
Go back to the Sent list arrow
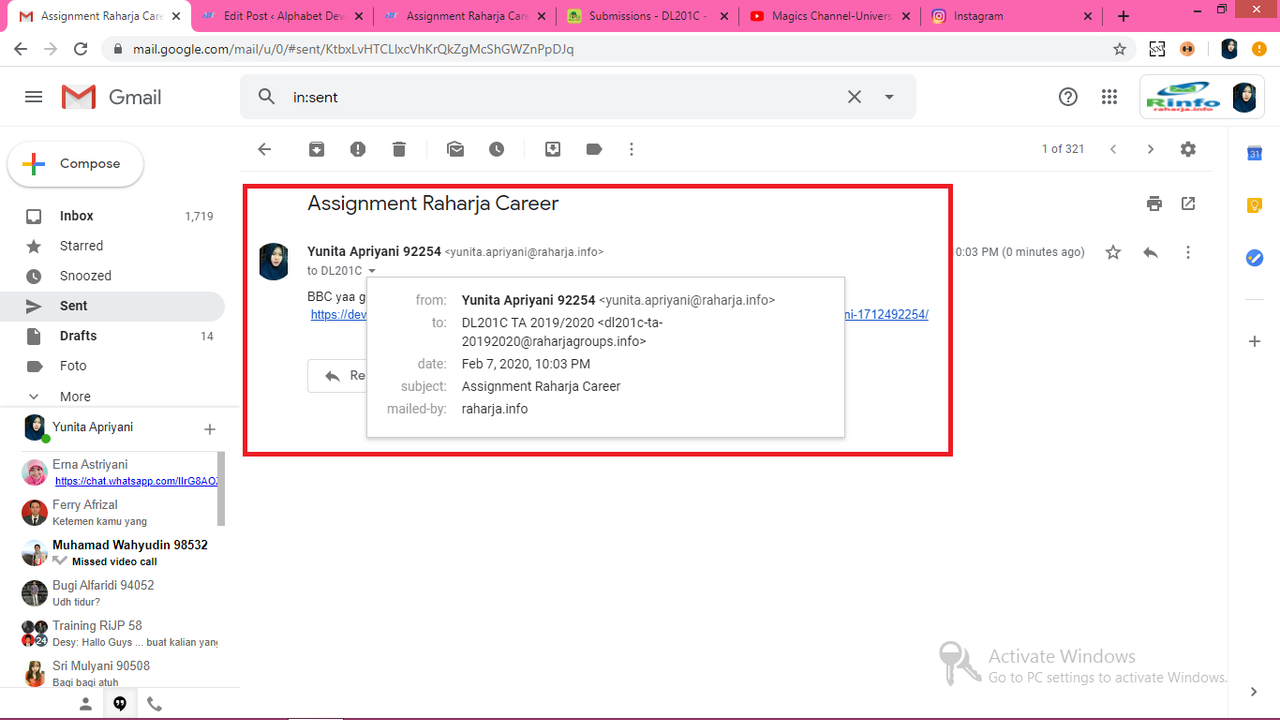264,149
